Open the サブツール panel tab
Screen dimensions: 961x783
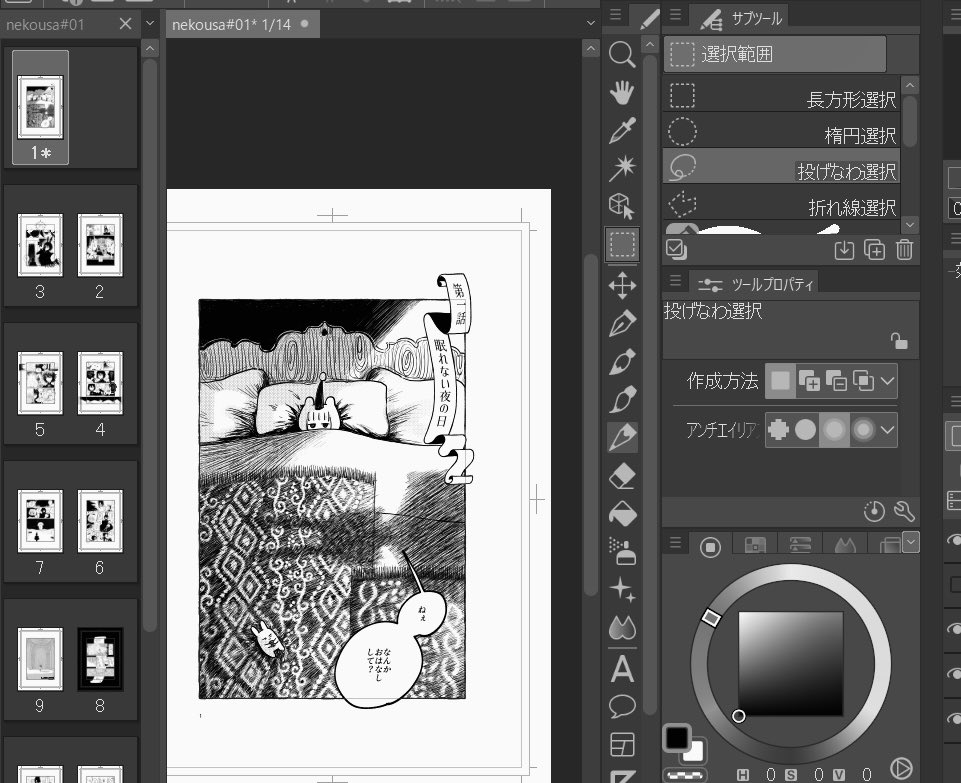point(740,18)
